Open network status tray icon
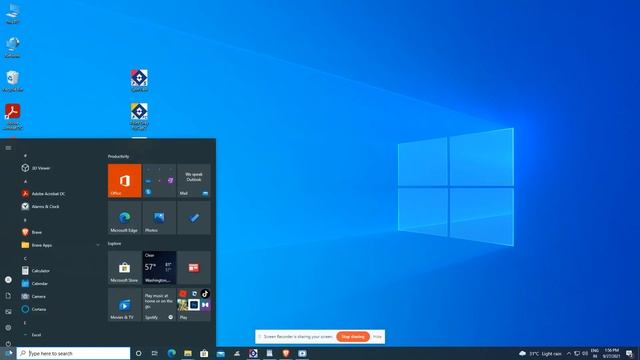 [577, 353]
